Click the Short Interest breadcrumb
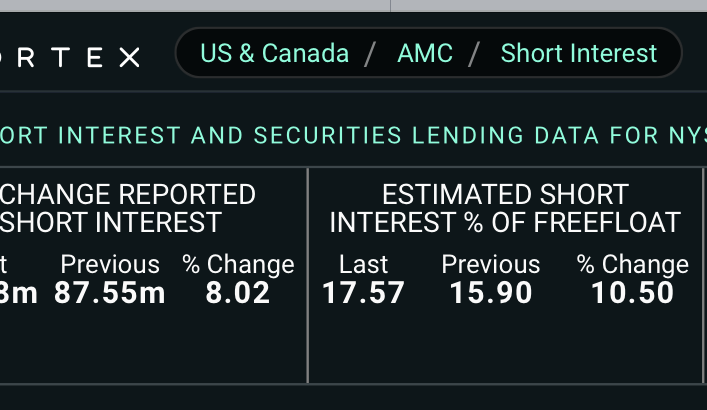 (x=579, y=53)
